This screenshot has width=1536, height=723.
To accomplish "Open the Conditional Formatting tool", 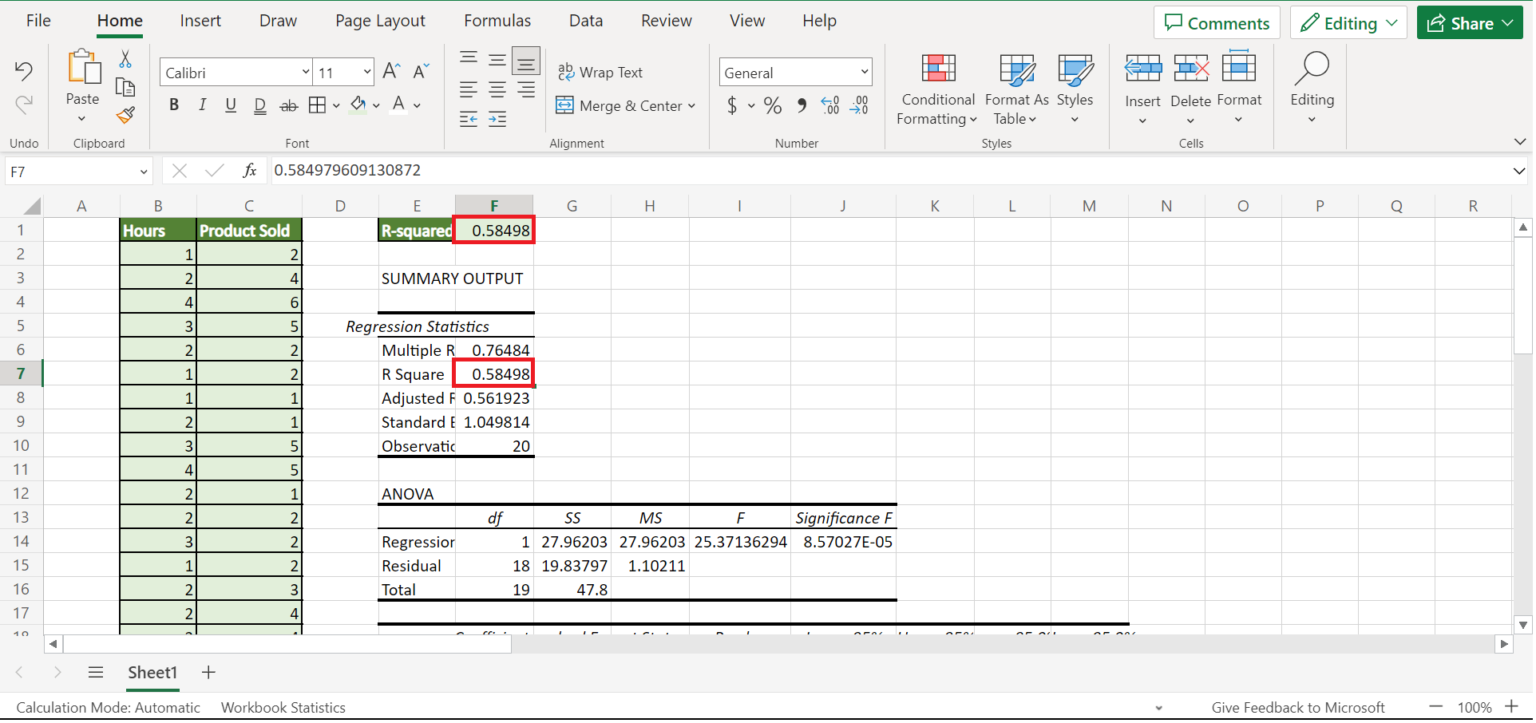I will coord(936,90).
